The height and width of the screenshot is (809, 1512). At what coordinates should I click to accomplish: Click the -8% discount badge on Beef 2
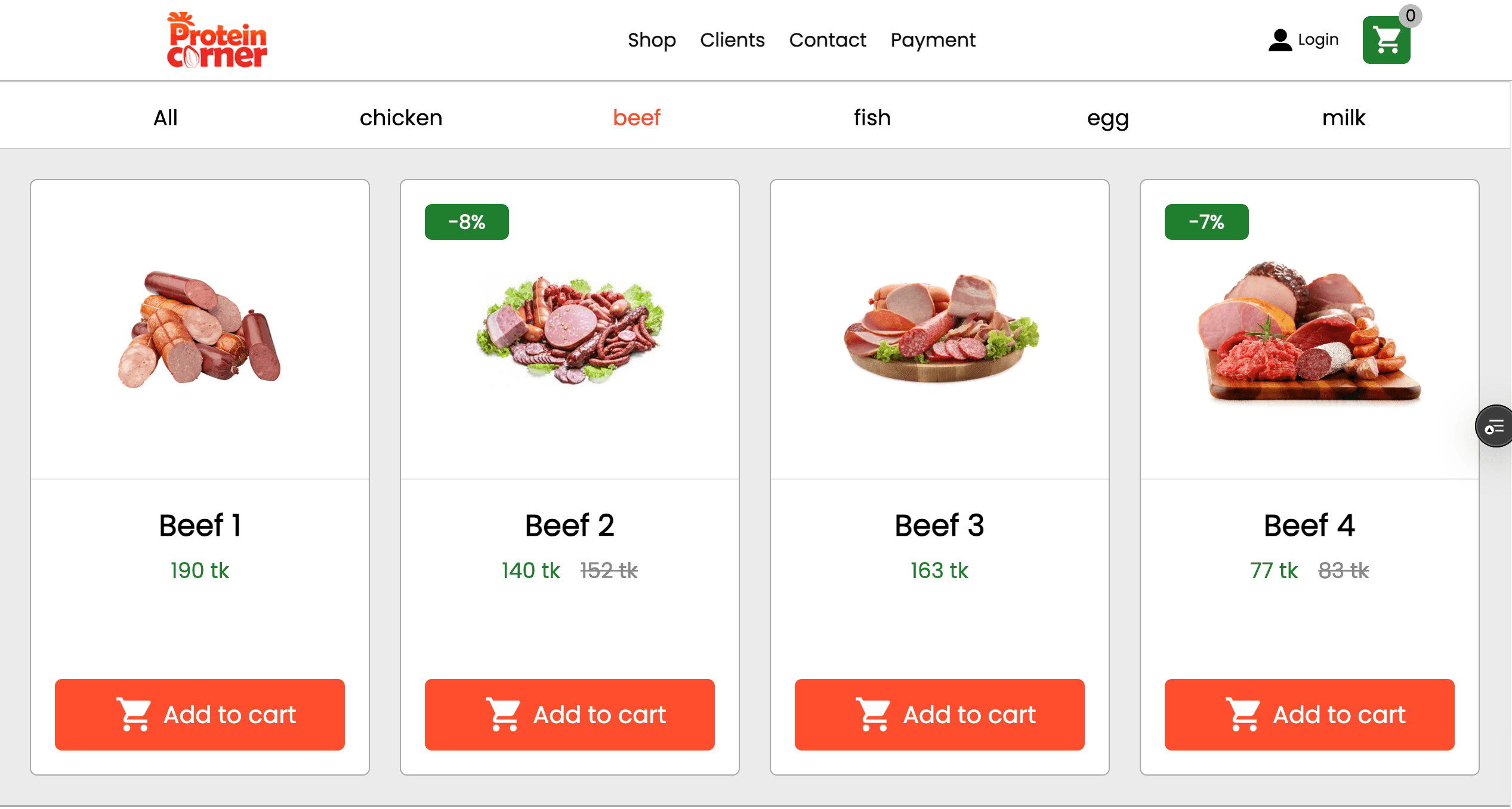pos(467,222)
